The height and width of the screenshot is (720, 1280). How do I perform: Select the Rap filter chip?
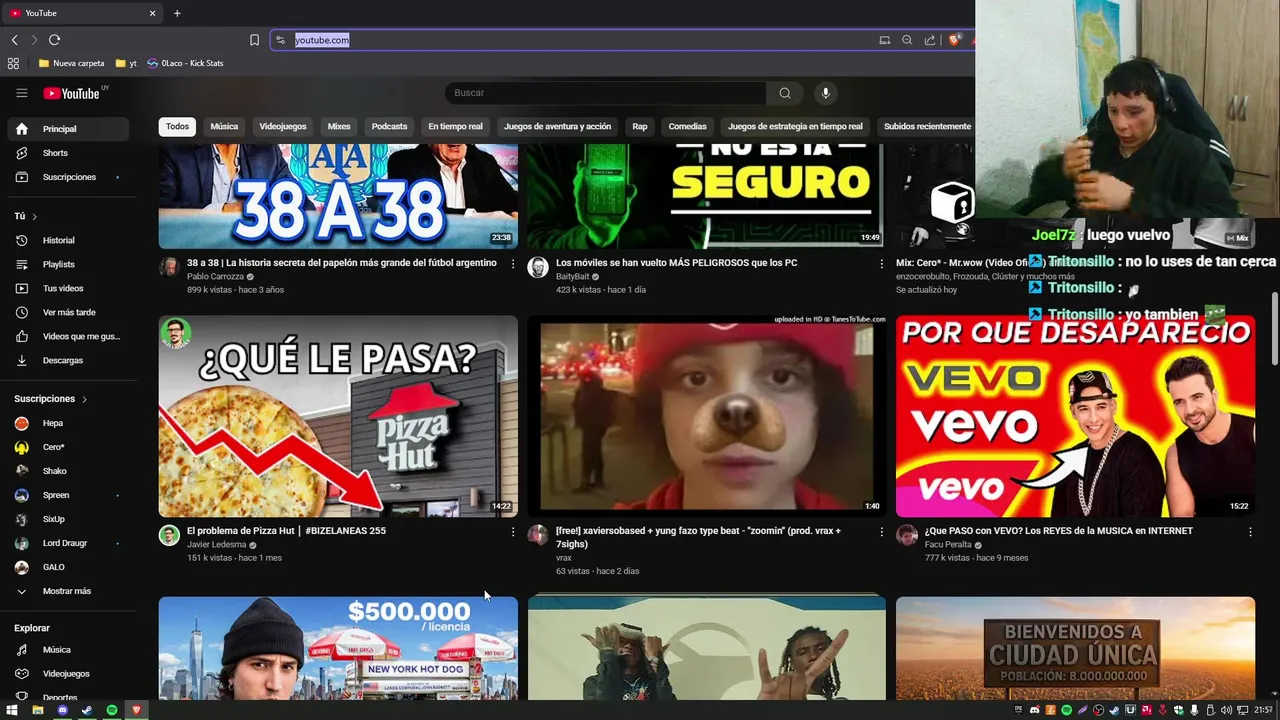pos(640,127)
